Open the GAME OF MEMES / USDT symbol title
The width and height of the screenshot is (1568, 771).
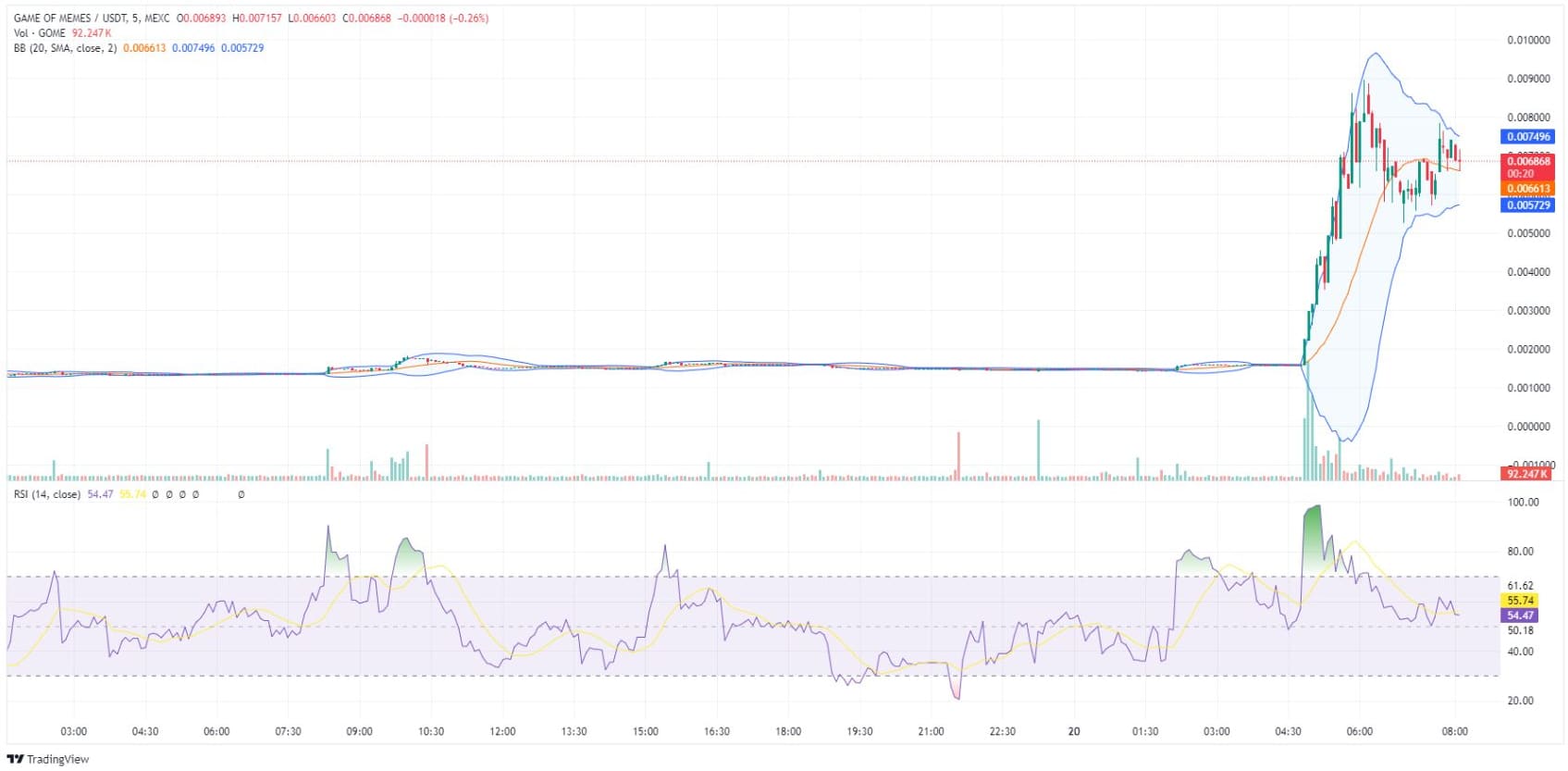[92, 19]
